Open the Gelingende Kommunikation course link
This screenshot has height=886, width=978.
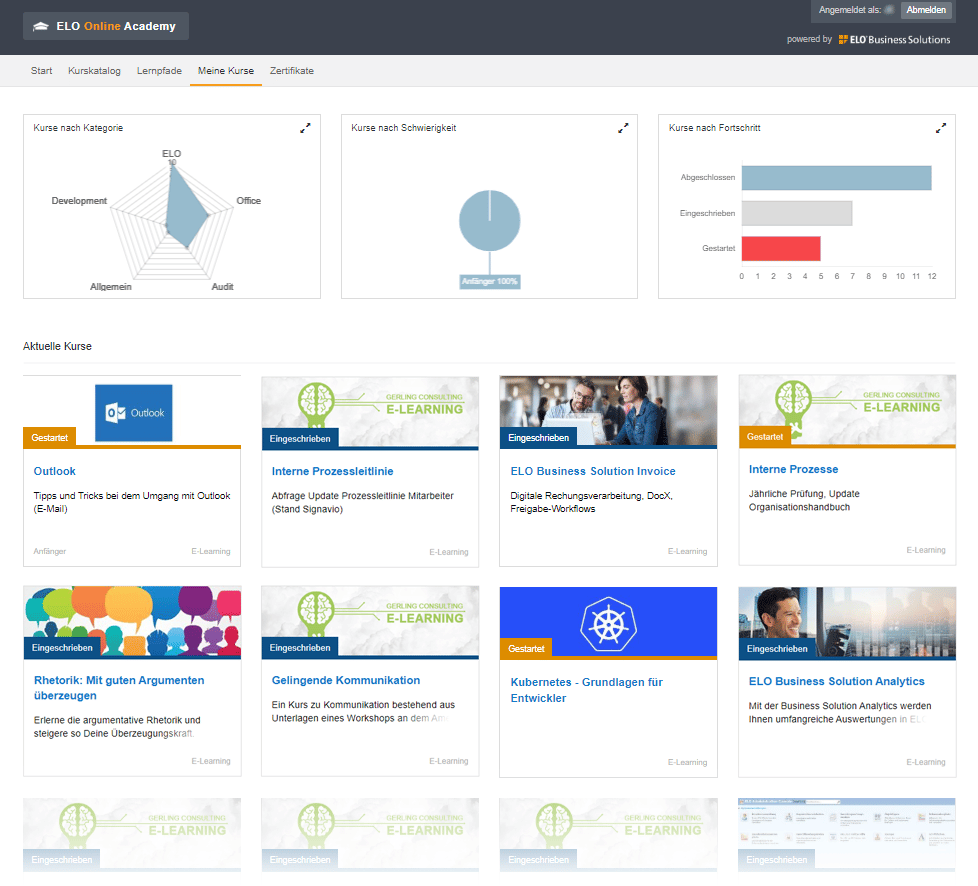point(346,680)
